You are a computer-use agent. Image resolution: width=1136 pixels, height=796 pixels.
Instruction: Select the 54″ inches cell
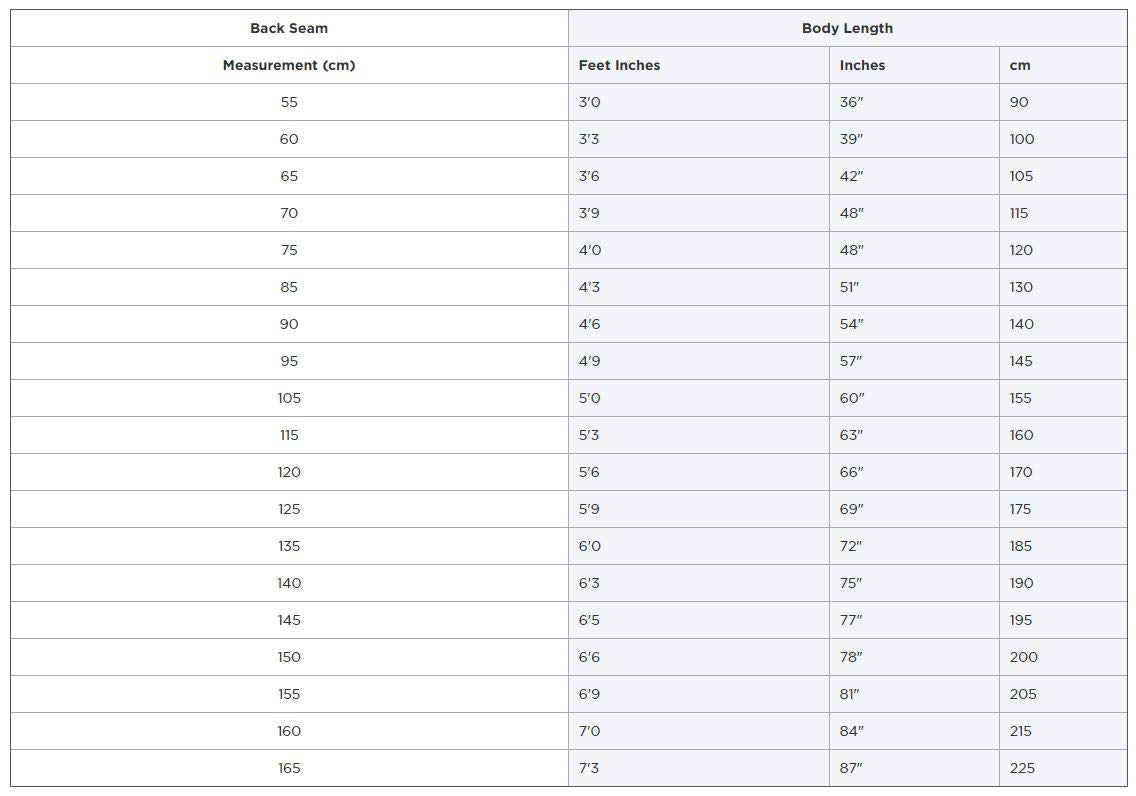click(x=851, y=324)
